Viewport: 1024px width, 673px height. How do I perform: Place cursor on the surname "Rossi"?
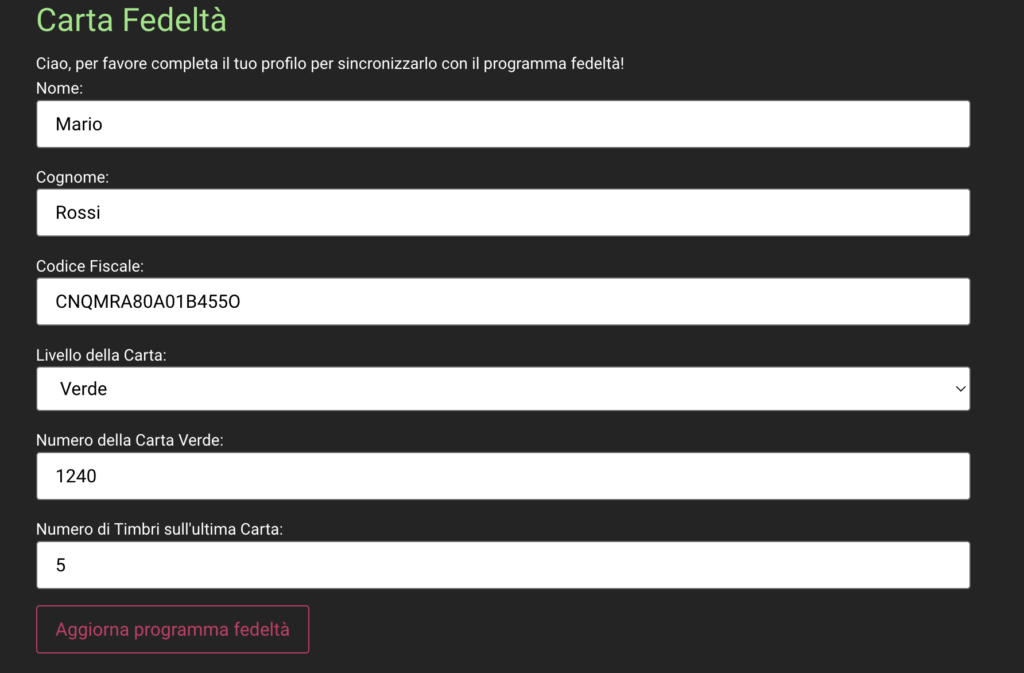[x=78, y=213]
